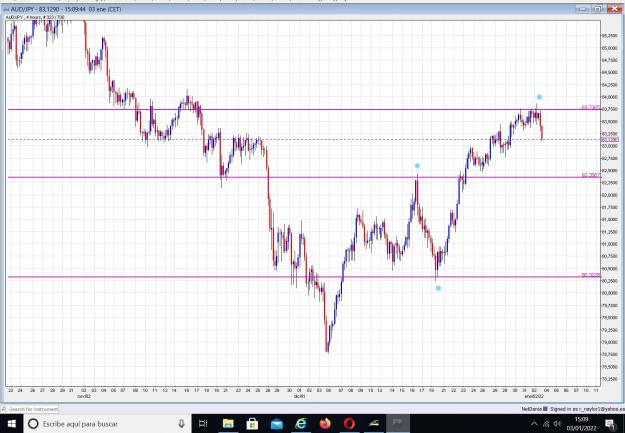Screen dimensions: 625x433
Task: Open Opera browser from the taskbar
Action: [350, 423]
